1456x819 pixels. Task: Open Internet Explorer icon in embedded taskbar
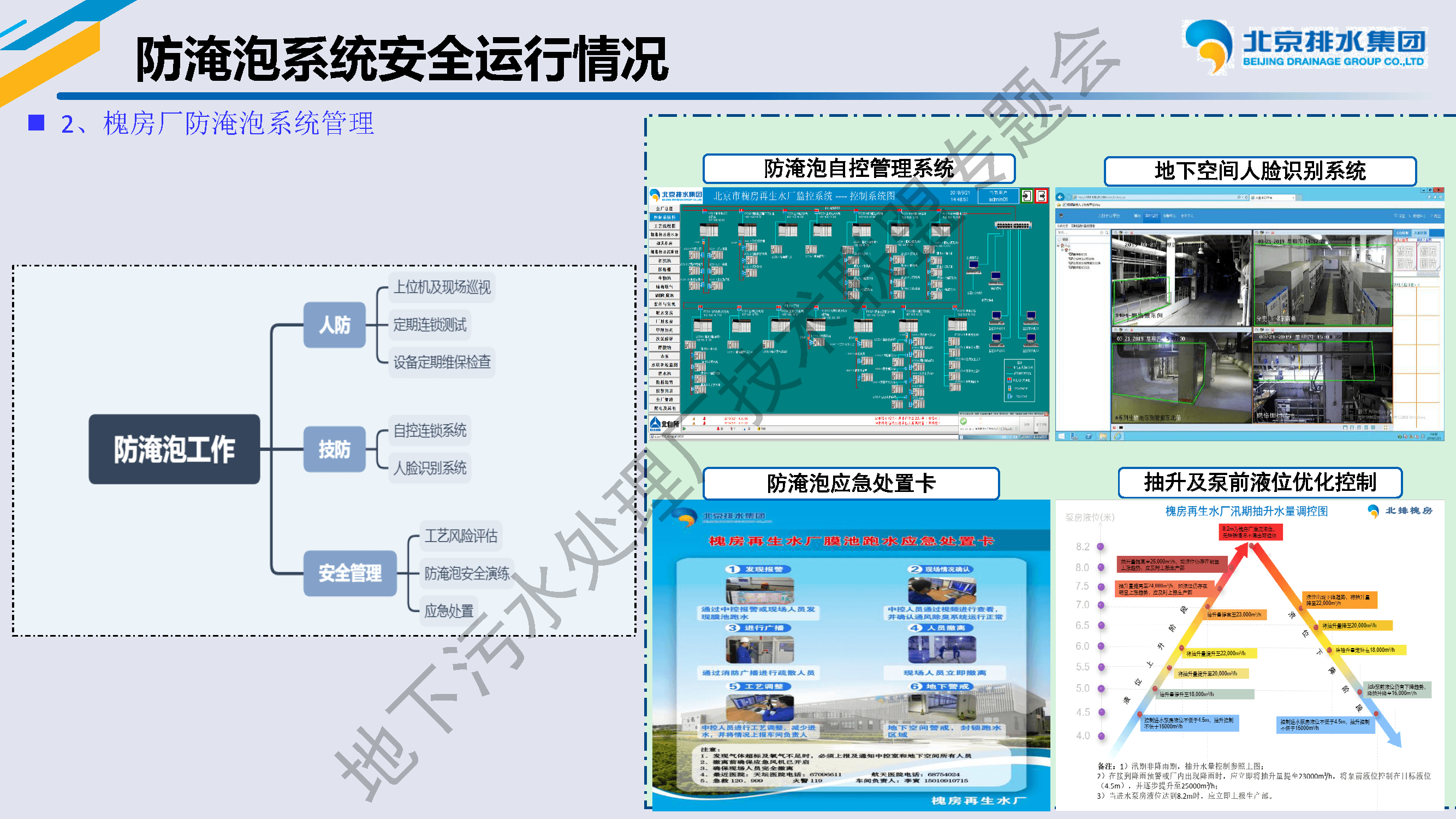[x=1117, y=436]
